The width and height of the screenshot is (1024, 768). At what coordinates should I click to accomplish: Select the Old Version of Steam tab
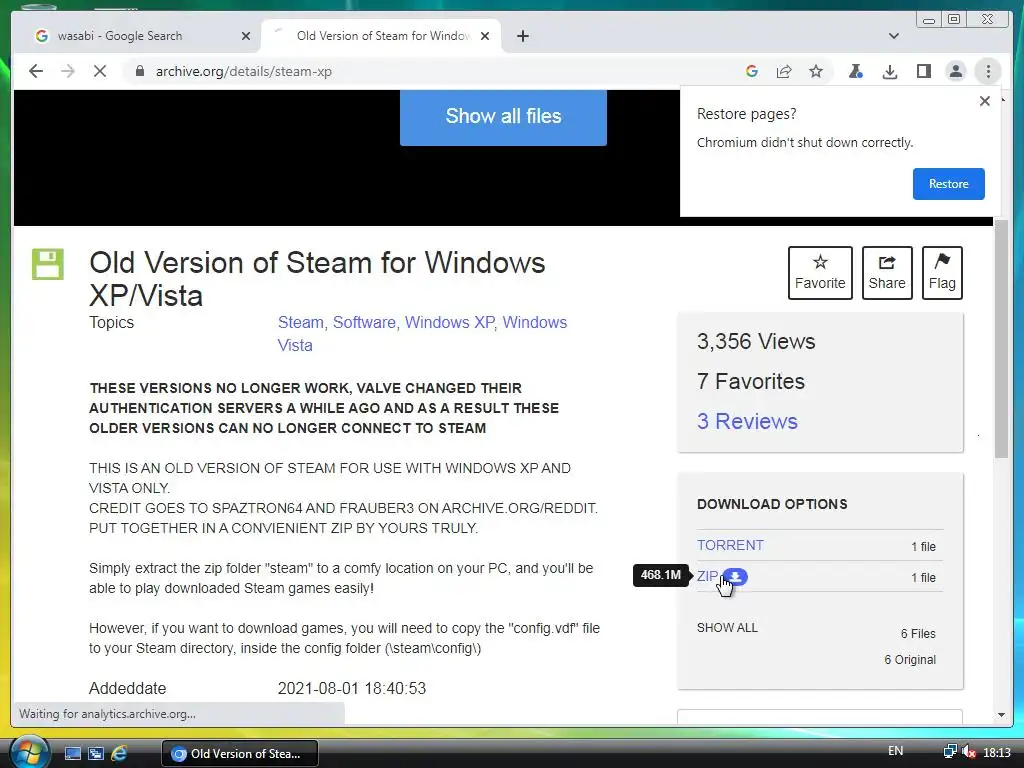click(x=383, y=36)
